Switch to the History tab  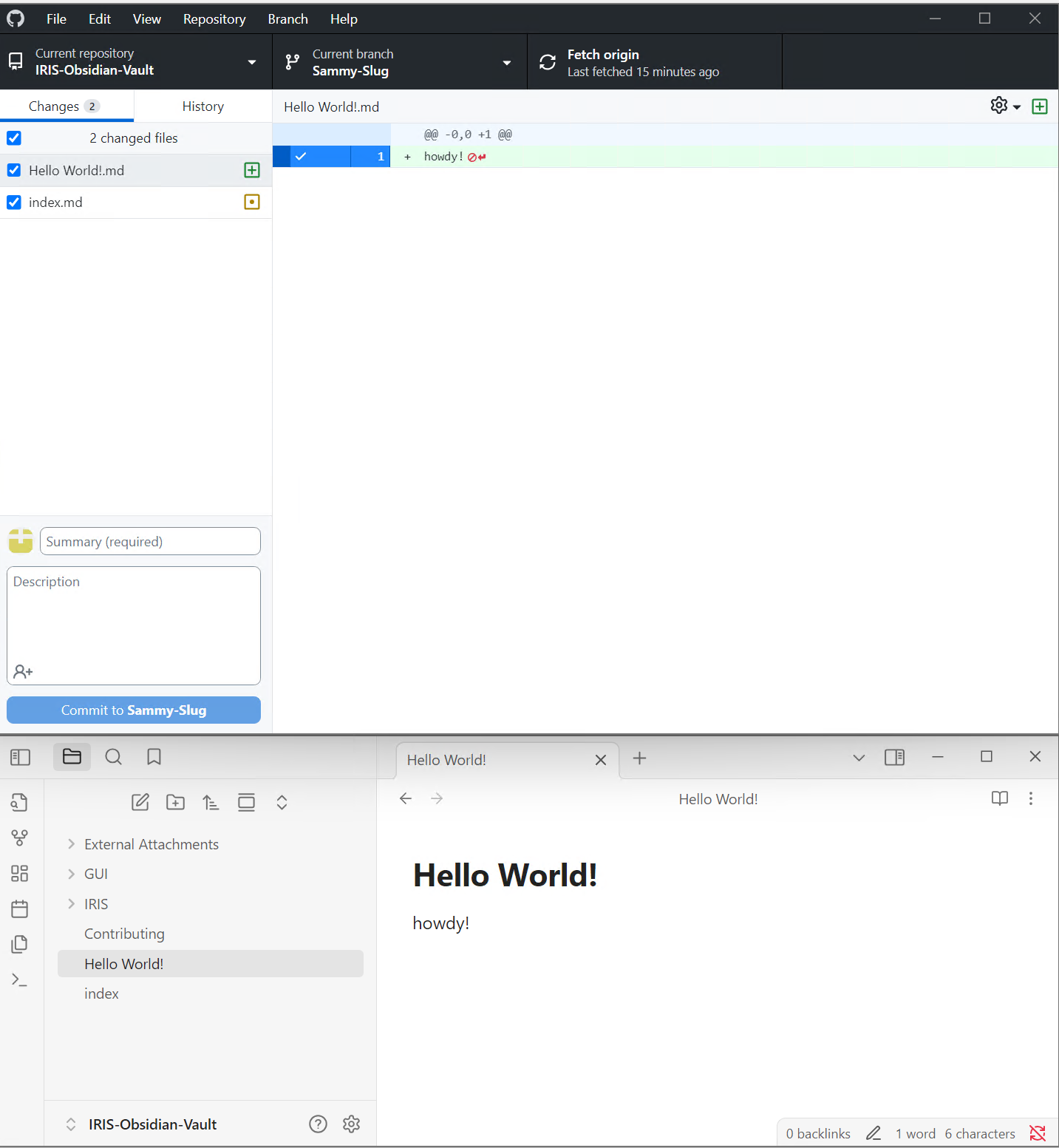tap(202, 106)
